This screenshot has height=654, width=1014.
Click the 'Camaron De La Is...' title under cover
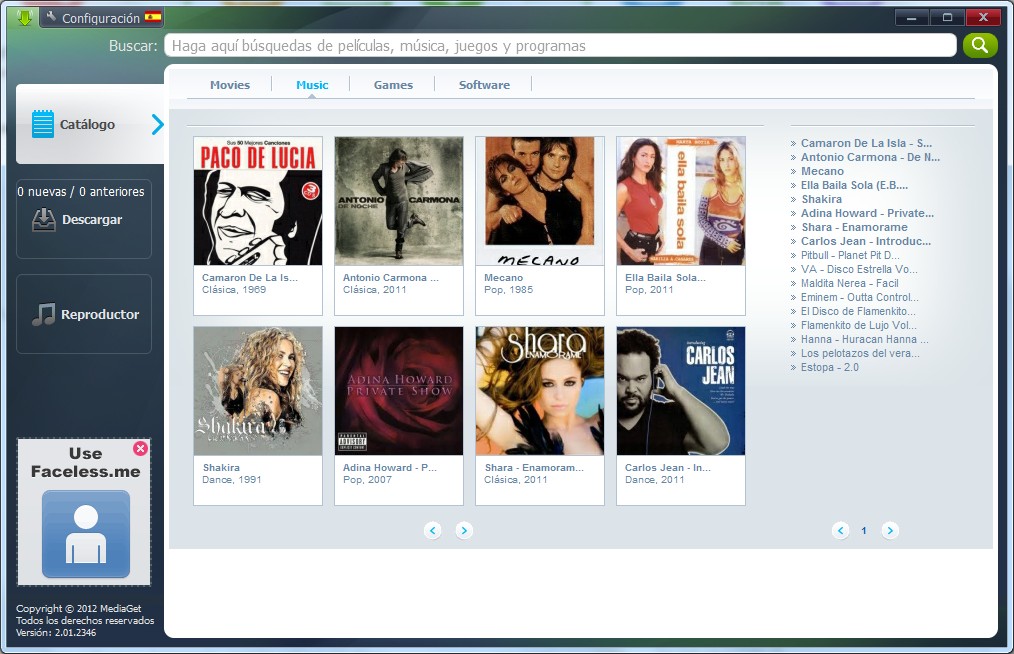click(250, 278)
